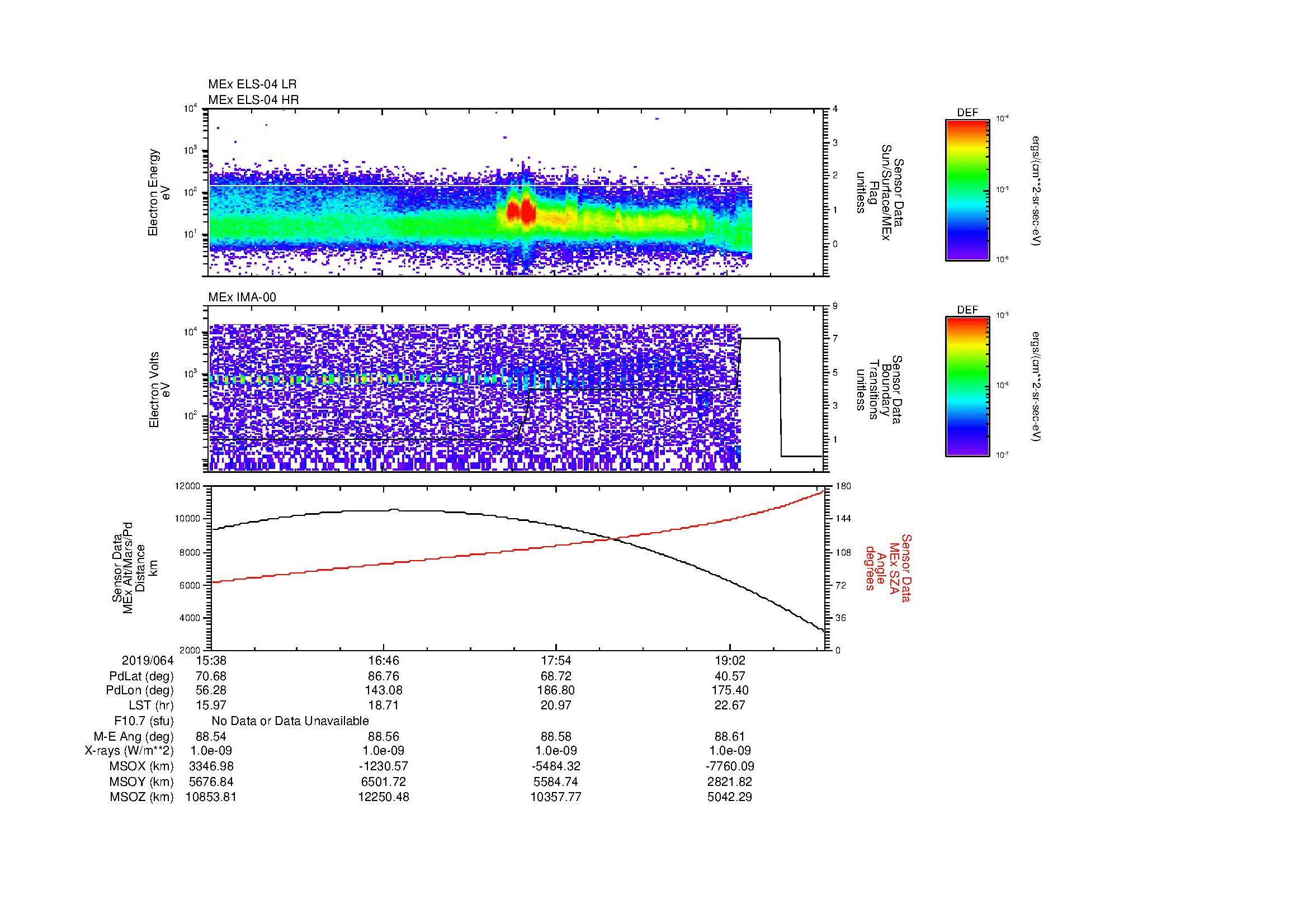Click the 'X-rays (W/m**2)' row label
The height and width of the screenshot is (924, 1308).
point(129,751)
